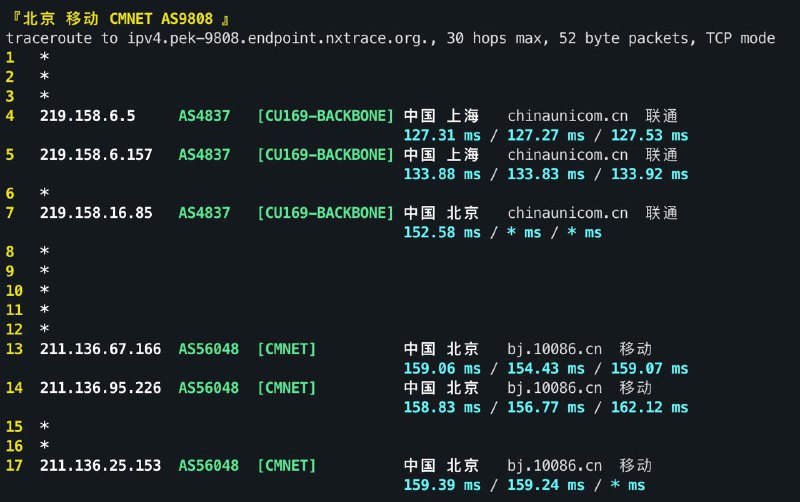Click the 127.31 ms latency value

click(x=442, y=136)
